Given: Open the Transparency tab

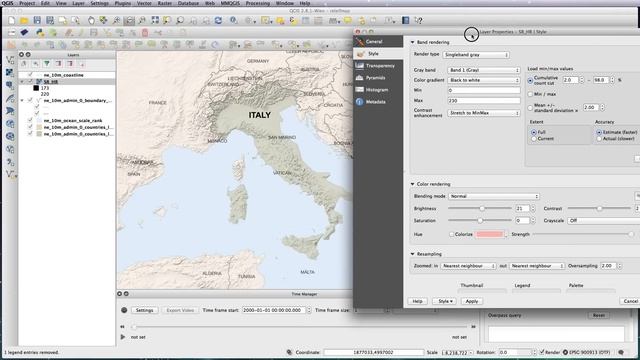Looking at the screenshot, I should [x=378, y=66].
